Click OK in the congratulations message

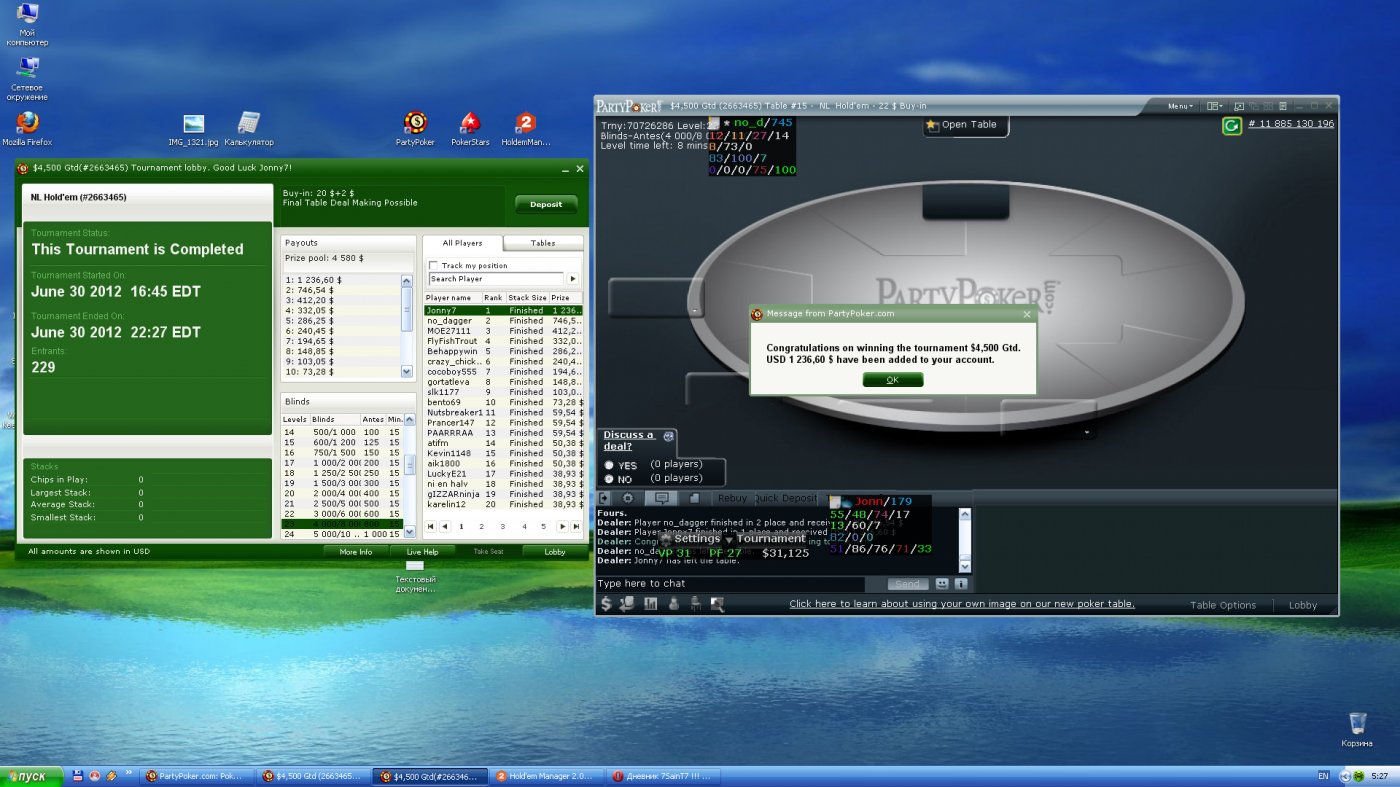pos(892,380)
